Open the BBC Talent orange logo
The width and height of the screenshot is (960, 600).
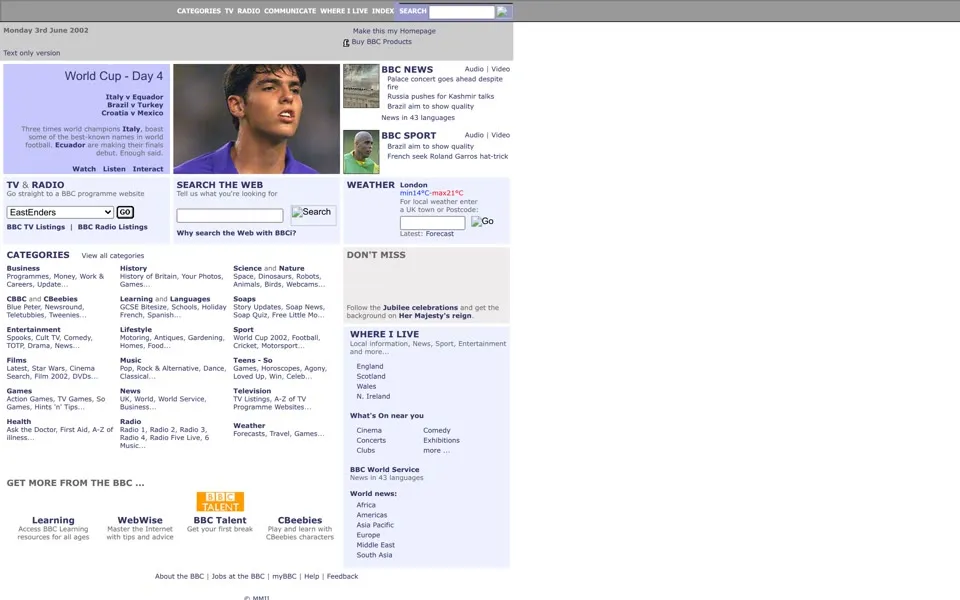click(x=220, y=501)
